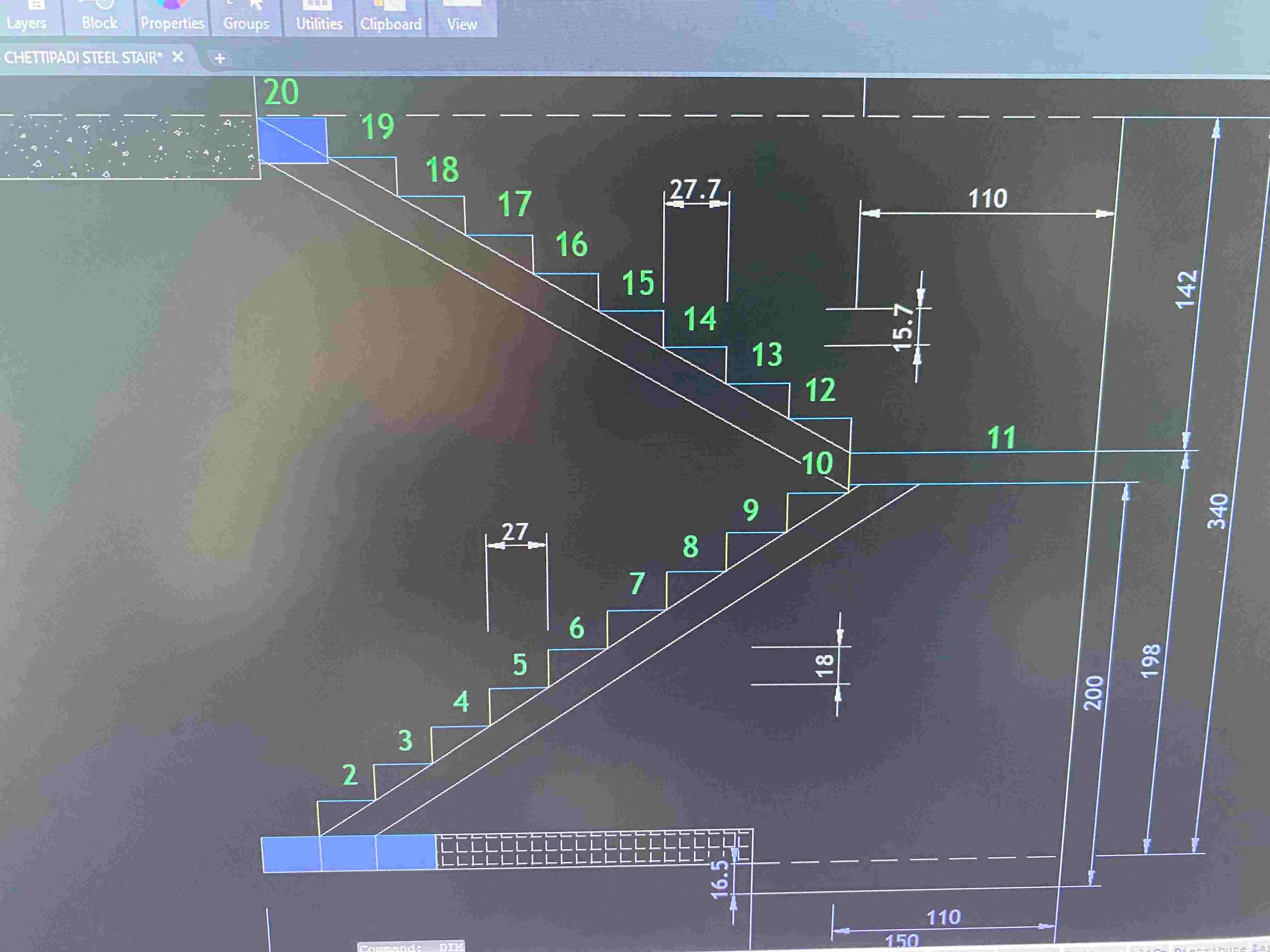Image resolution: width=1270 pixels, height=952 pixels.
Task: Create new drawing tab with plus
Action: (219, 59)
